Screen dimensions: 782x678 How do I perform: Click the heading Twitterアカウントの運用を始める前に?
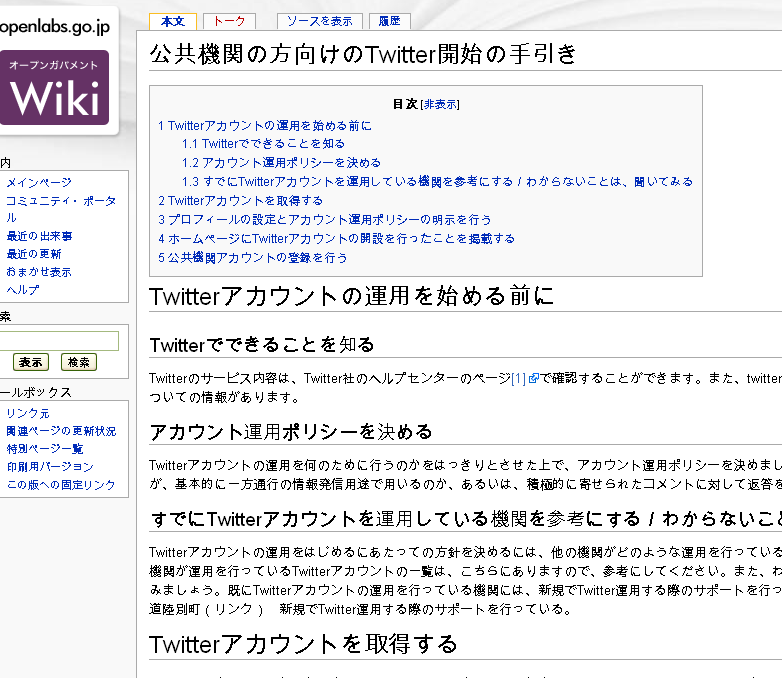(x=352, y=296)
